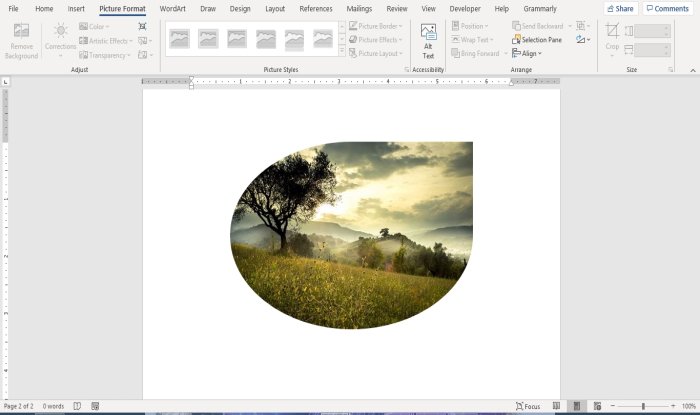The height and width of the screenshot is (415, 700).
Task: Open the Picture Effects dropdown
Action: click(x=375, y=40)
